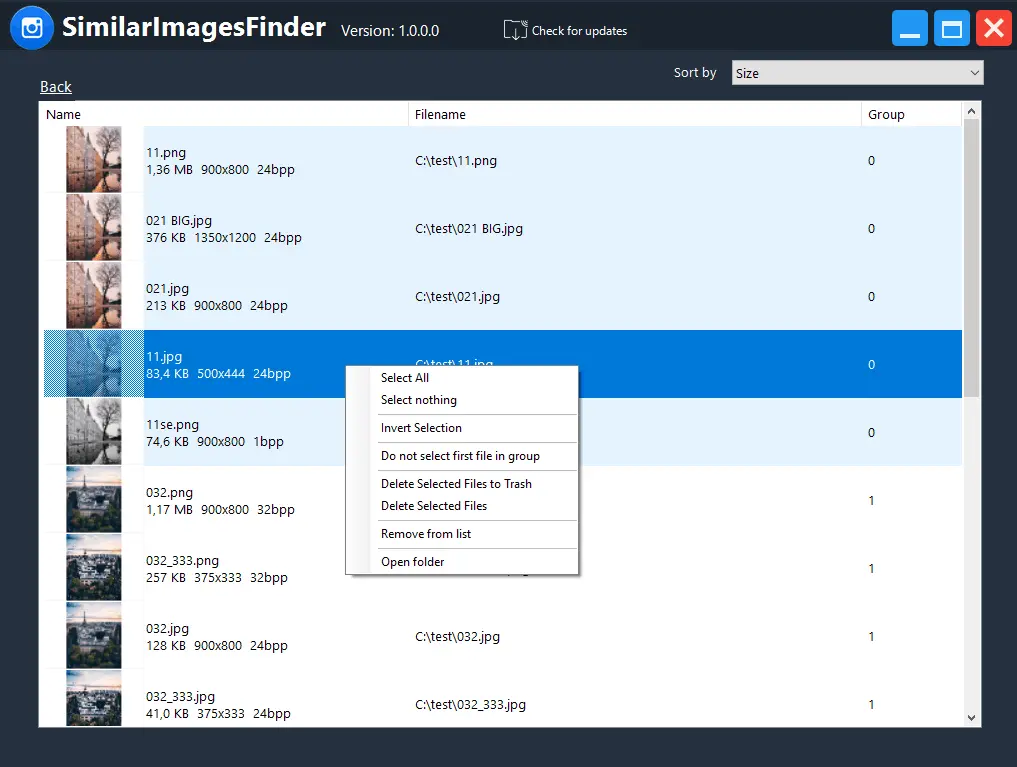This screenshot has height=767, width=1017.
Task: Select the 032.jpg thumbnail image
Action: click(x=94, y=636)
